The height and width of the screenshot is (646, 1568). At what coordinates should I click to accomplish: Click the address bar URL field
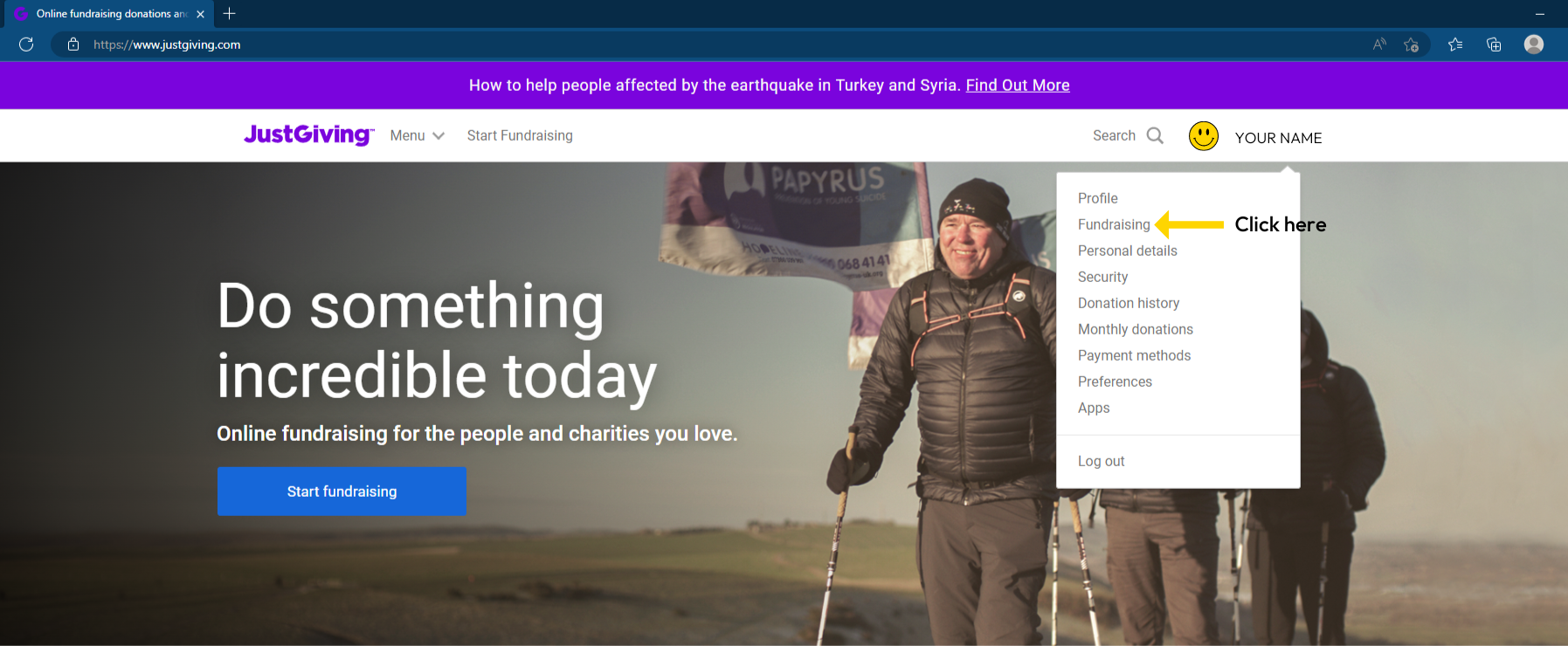tap(716, 45)
